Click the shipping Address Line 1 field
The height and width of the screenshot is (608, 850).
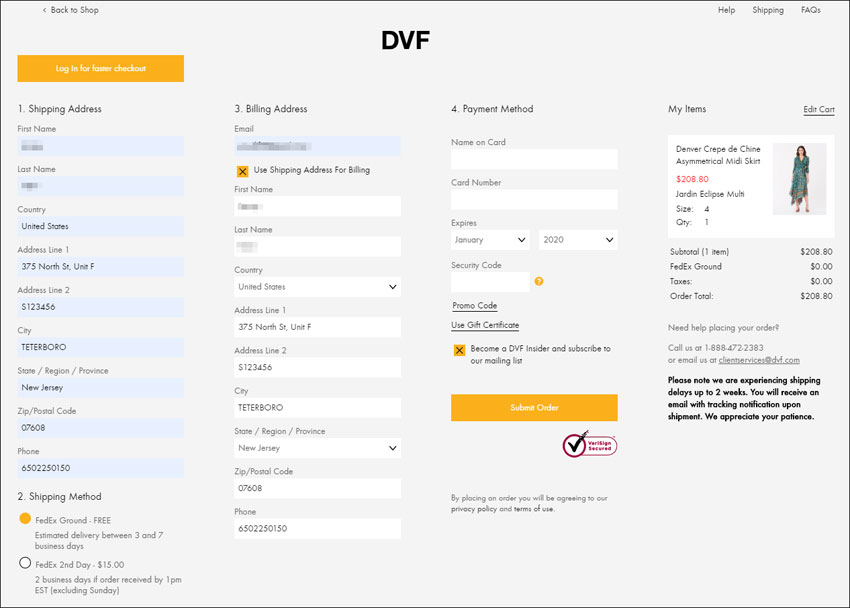tap(101, 267)
